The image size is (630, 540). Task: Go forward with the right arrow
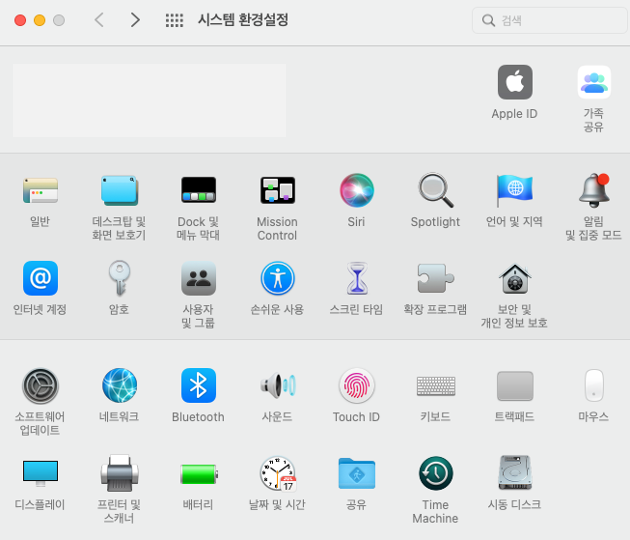[x=135, y=20]
